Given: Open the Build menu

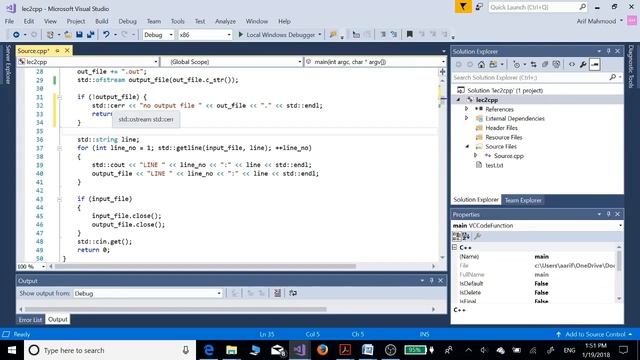Looking at the screenshot, I should tap(102, 21).
